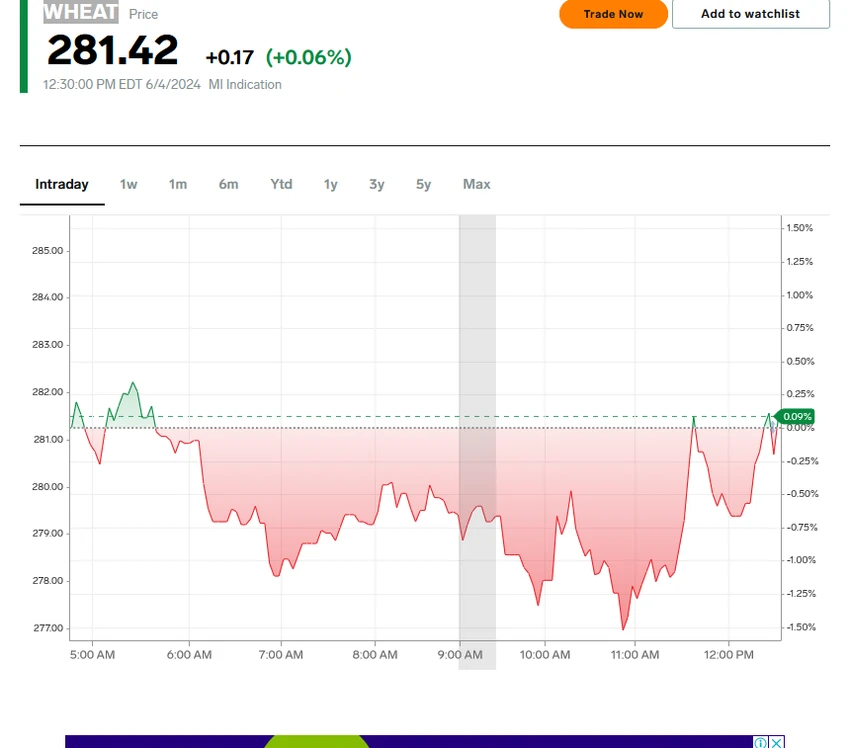Click the 9:00 AM time axis label

click(460, 655)
